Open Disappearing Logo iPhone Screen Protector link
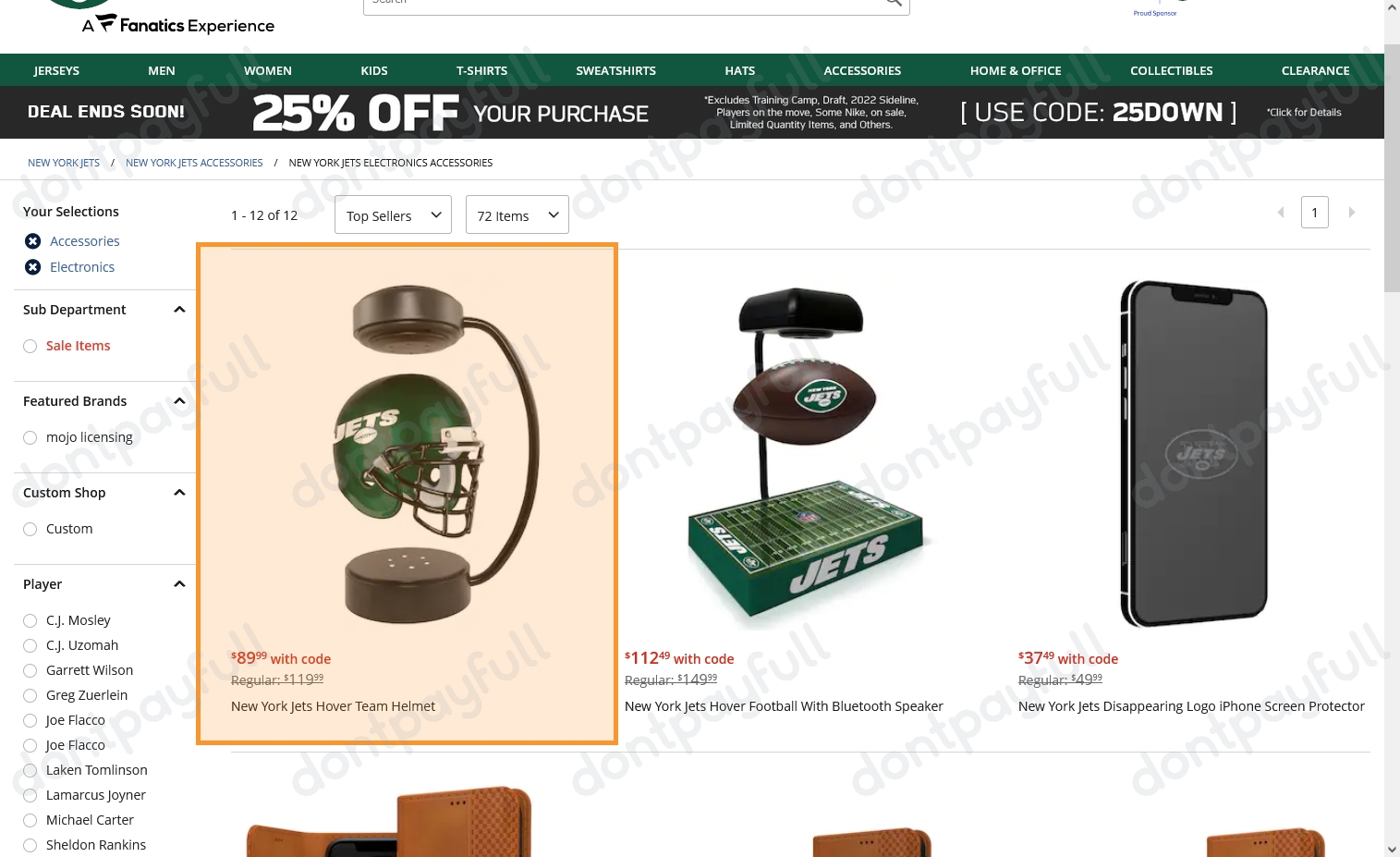 [x=1191, y=706]
